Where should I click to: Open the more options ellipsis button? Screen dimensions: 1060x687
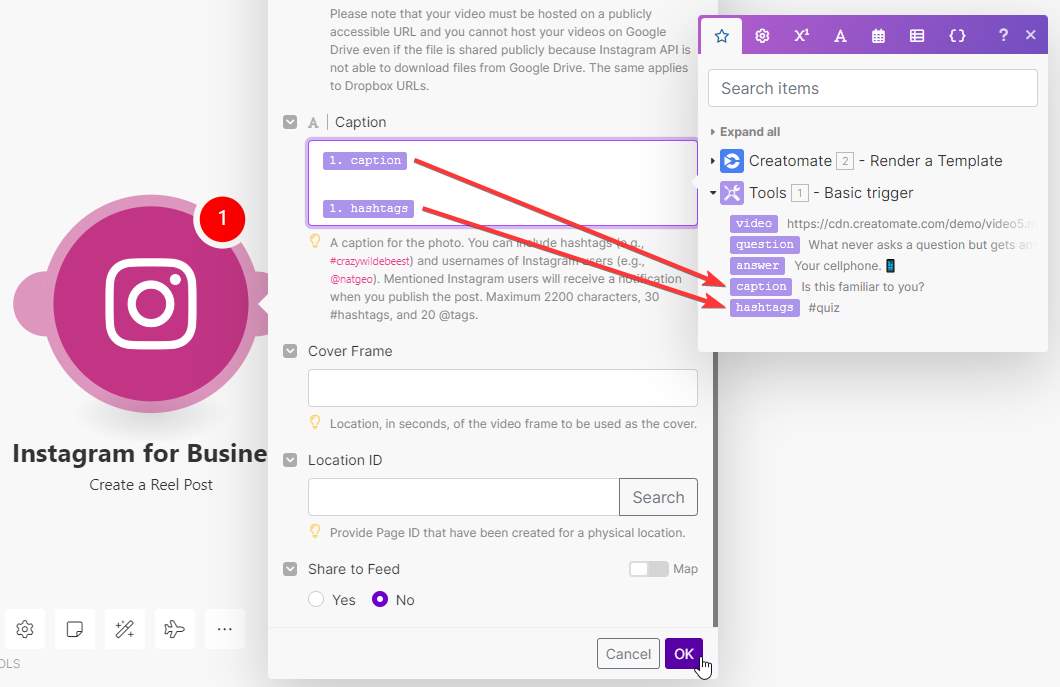point(225,629)
